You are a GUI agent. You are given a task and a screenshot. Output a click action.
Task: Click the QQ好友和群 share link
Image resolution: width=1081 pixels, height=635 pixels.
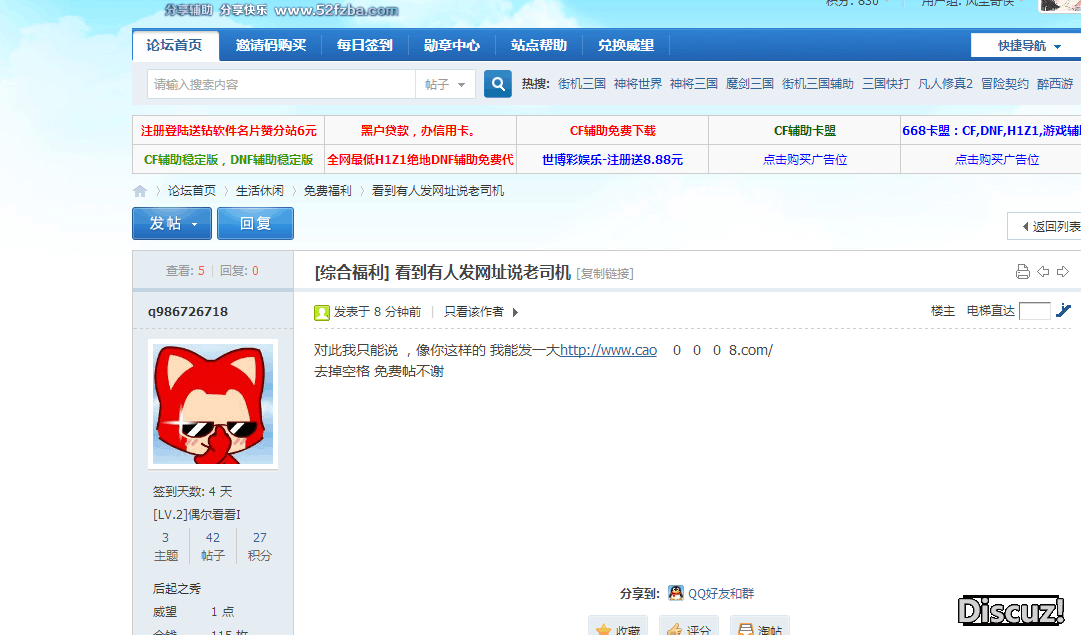[x=721, y=594]
